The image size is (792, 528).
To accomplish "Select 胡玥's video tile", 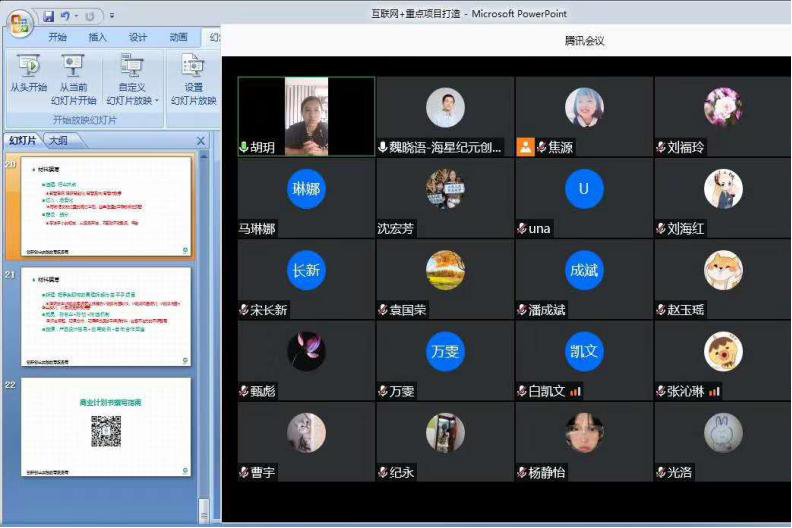I will click(306, 115).
